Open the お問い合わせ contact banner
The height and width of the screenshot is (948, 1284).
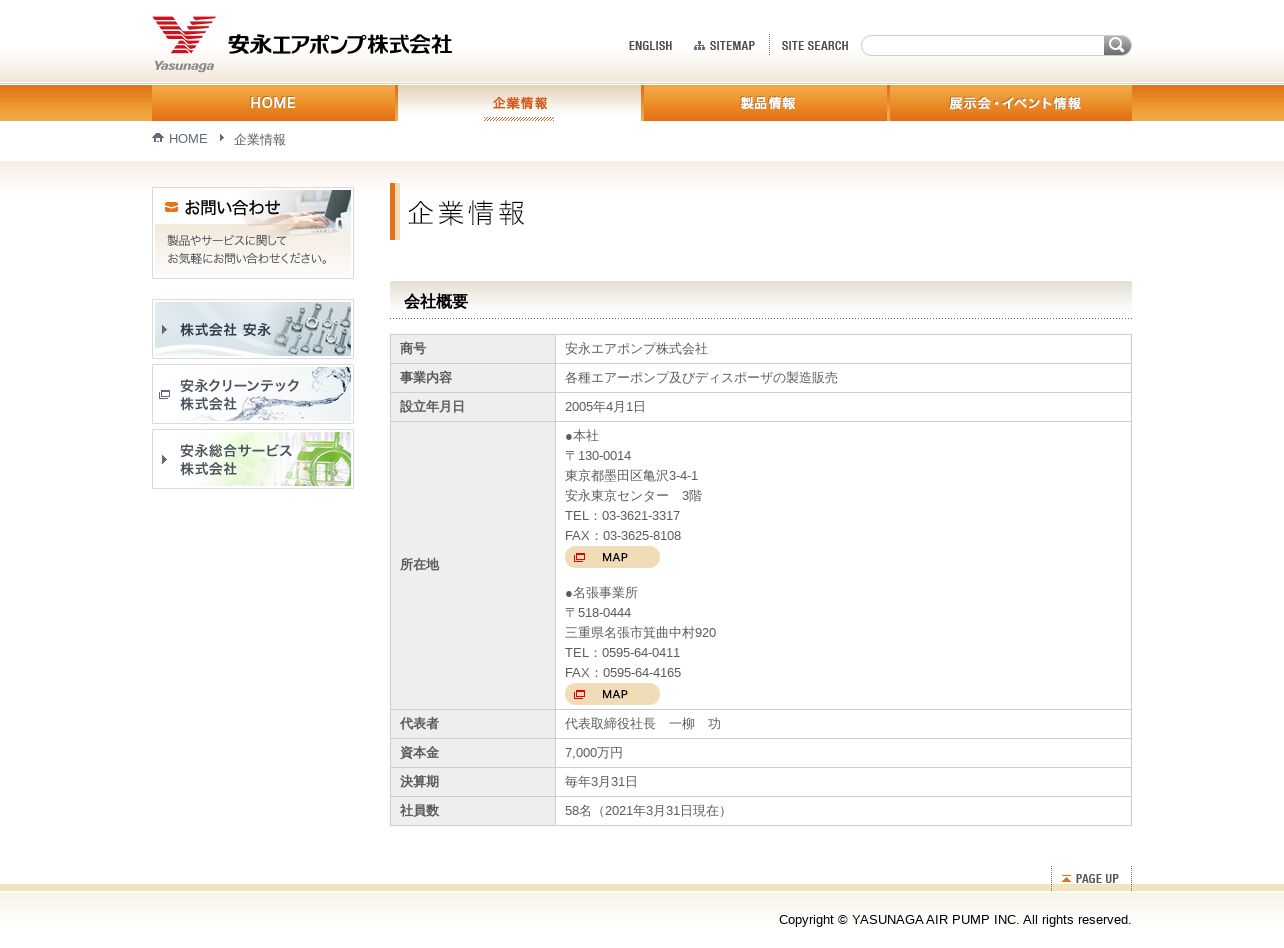[253, 233]
